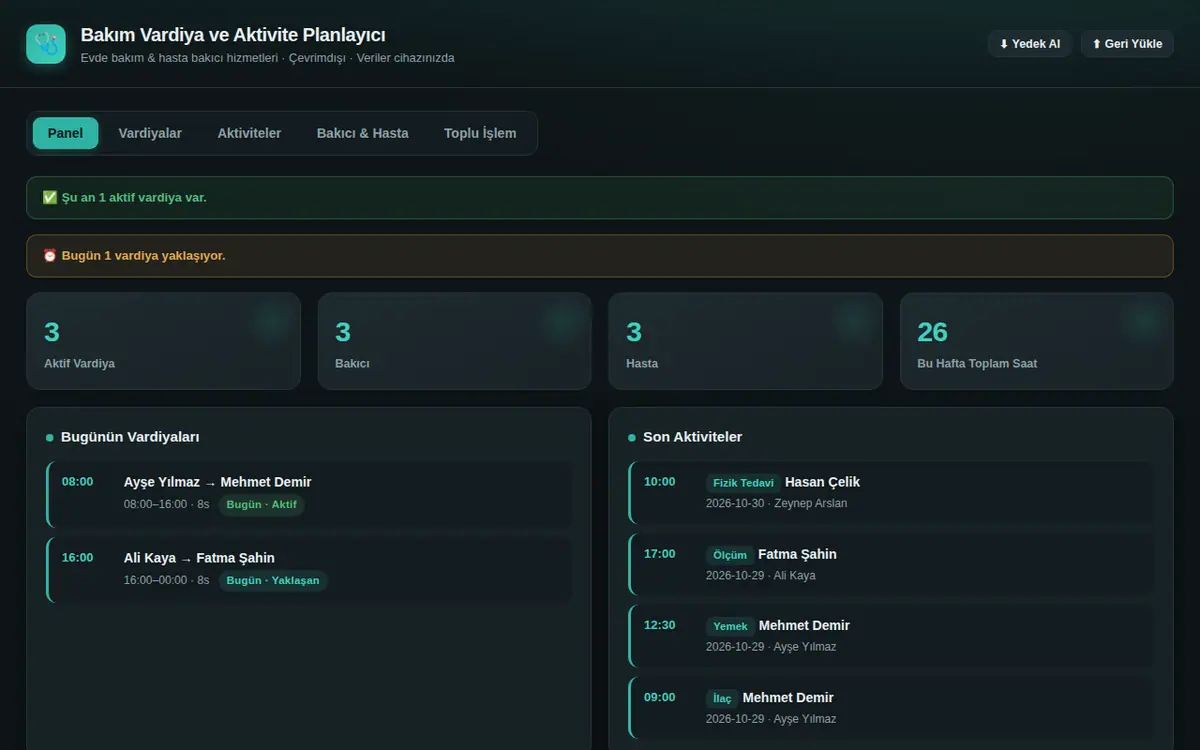
Task: Click the Bu Hafta Toplam Saat card
Action: click(1037, 341)
